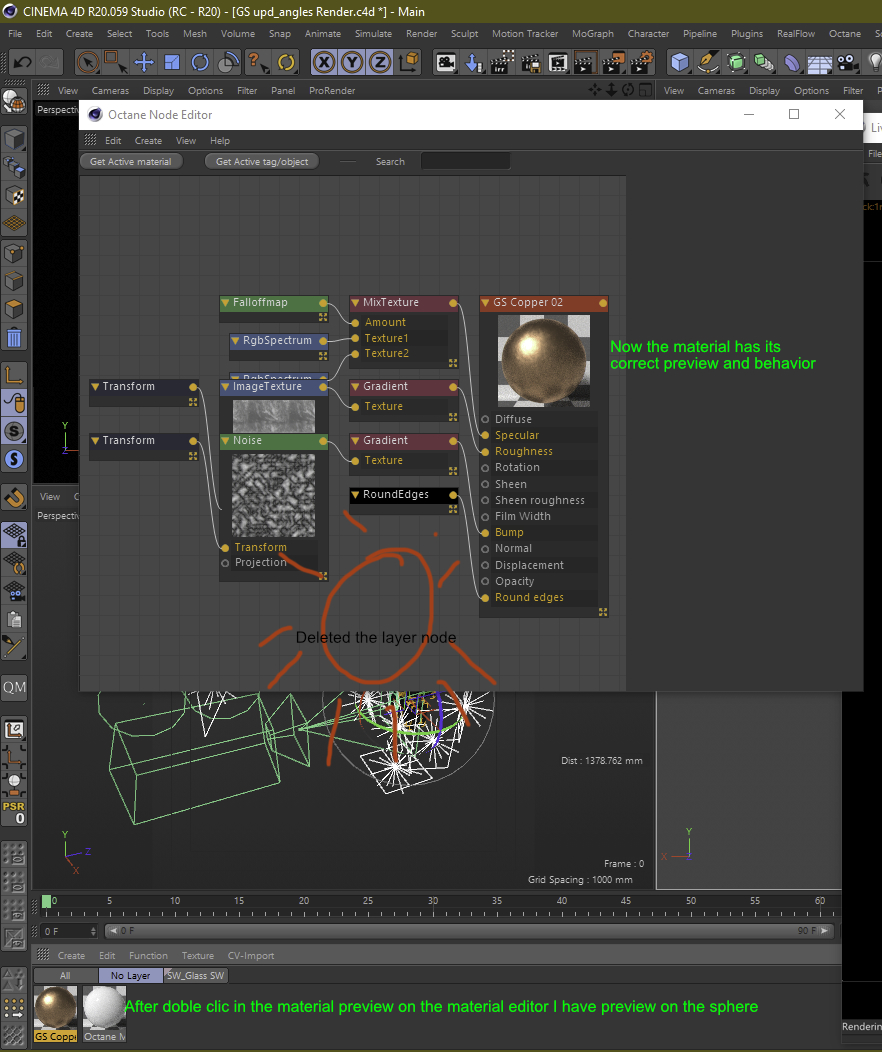Select Points mode in left toolbar
This screenshot has width=882, height=1052.
pyautogui.click(x=14, y=253)
